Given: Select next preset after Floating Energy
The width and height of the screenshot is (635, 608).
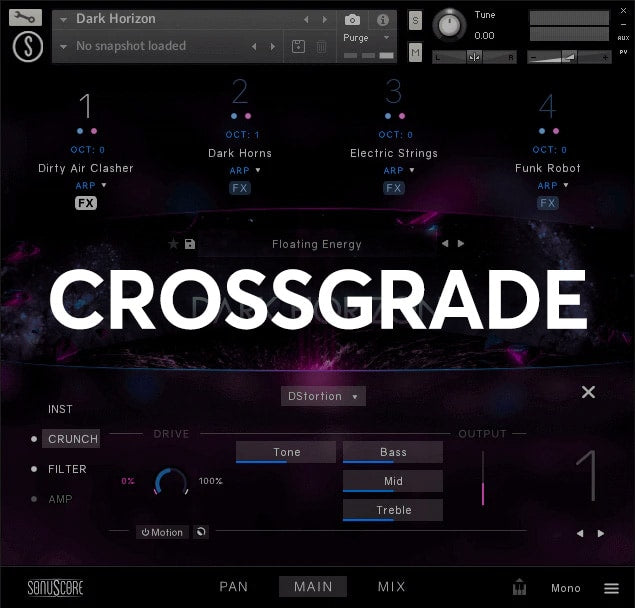Looking at the screenshot, I should 461,243.
